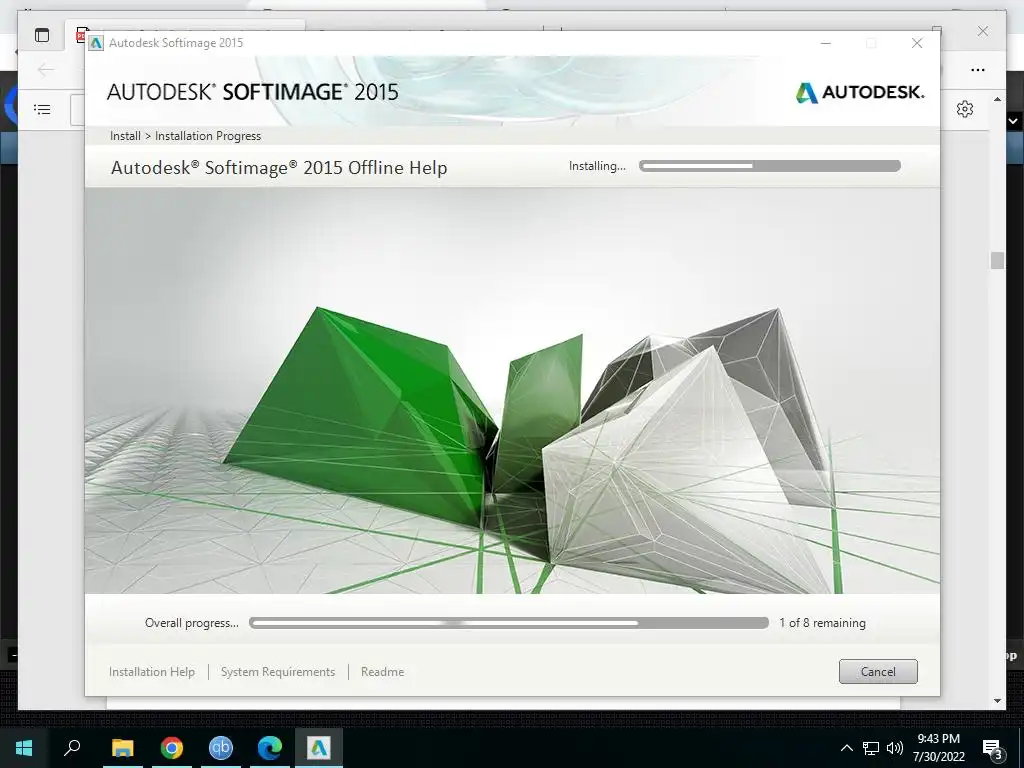Cancel the Softimage installation

878,671
